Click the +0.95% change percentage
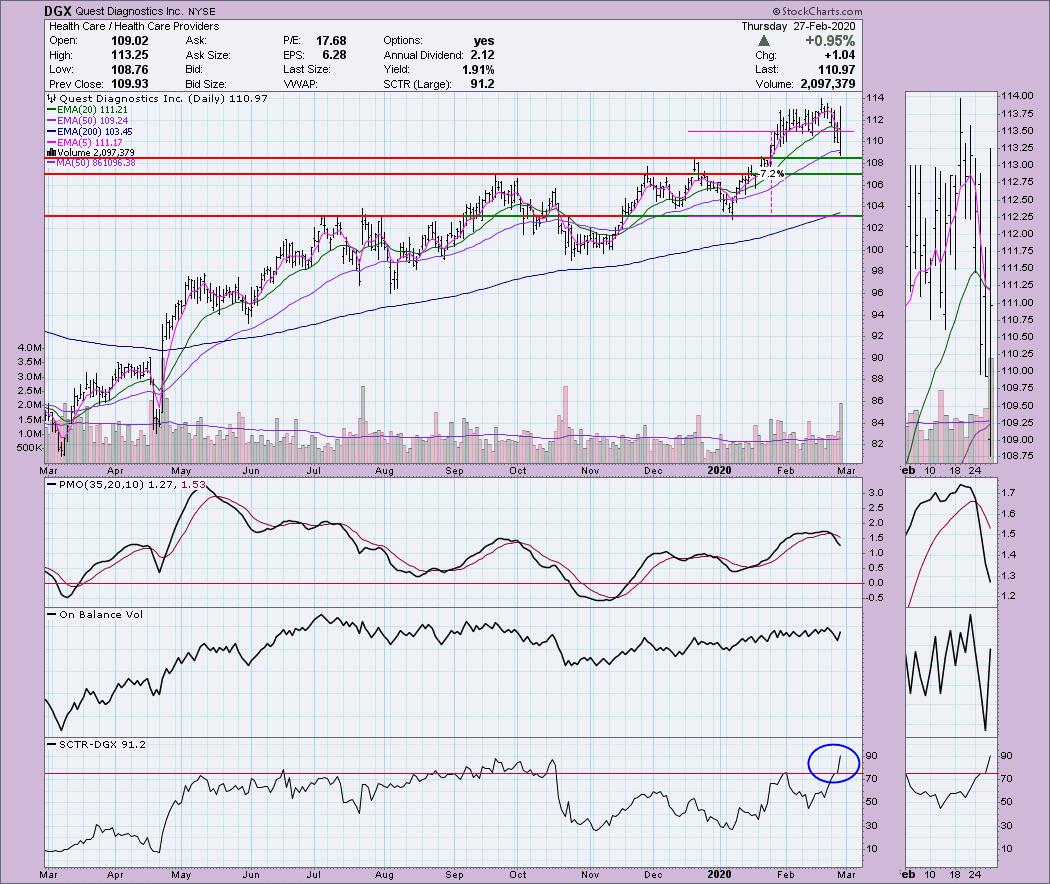The image size is (1050, 884). 830,41
